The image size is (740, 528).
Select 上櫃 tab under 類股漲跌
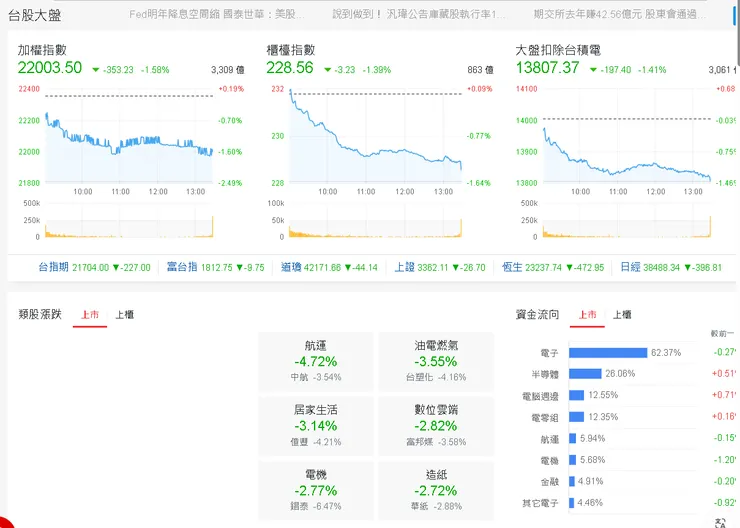tap(125, 315)
